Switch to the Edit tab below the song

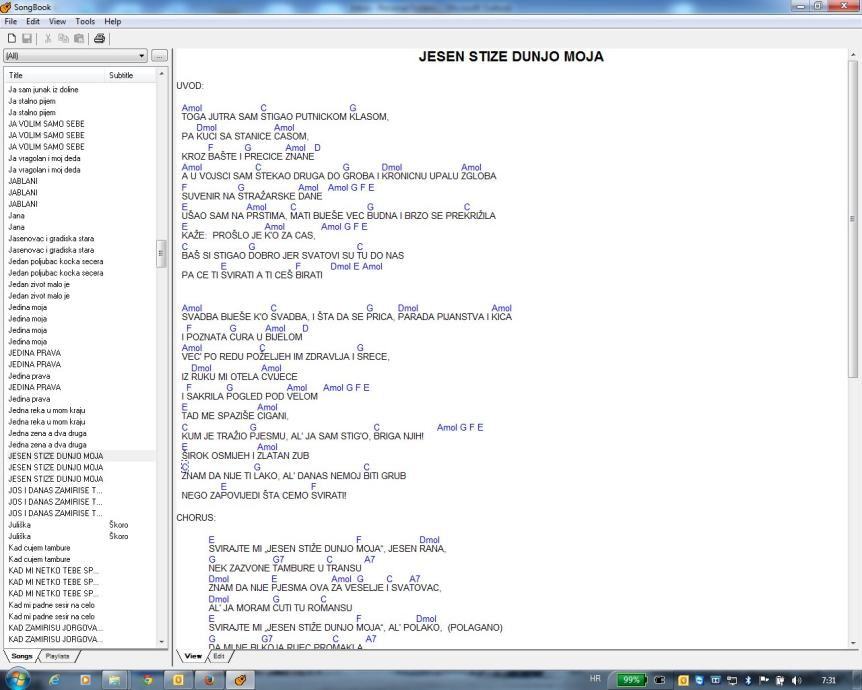pyautogui.click(x=219, y=655)
